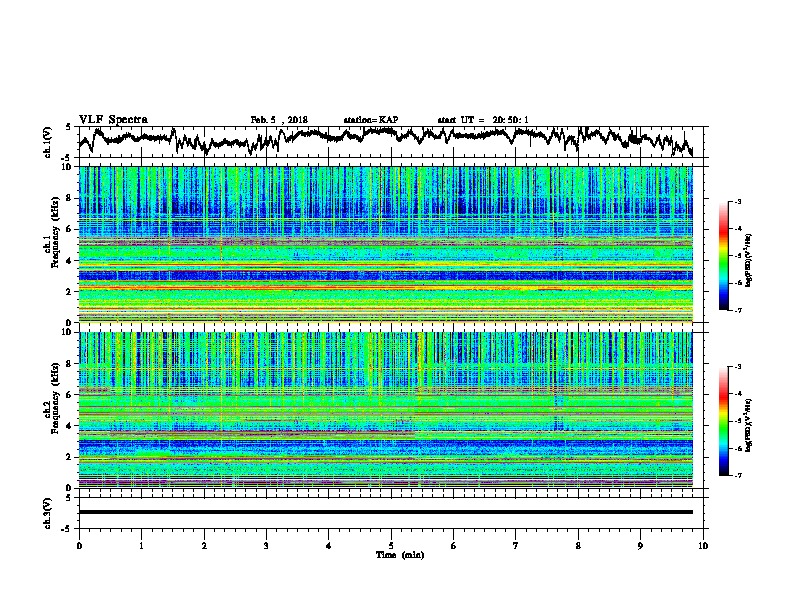Click the "ch.3(V)" axis label

tap(48, 513)
